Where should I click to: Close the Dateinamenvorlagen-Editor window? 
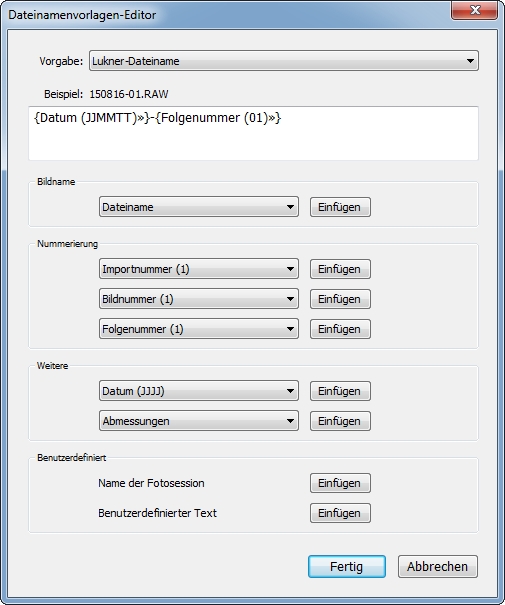tap(475, 10)
